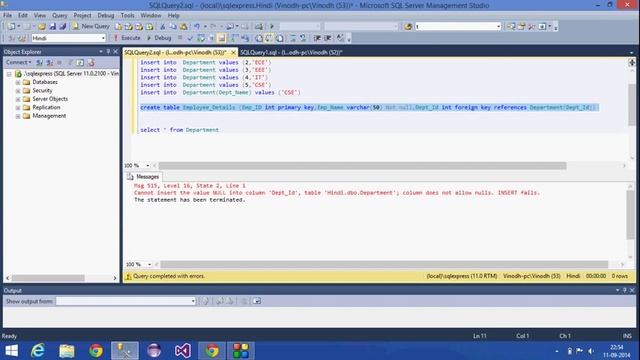The height and width of the screenshot is (360, 640).
Task: Open Internet Explorer from taskbar
Action: click(x=38, y=351)
